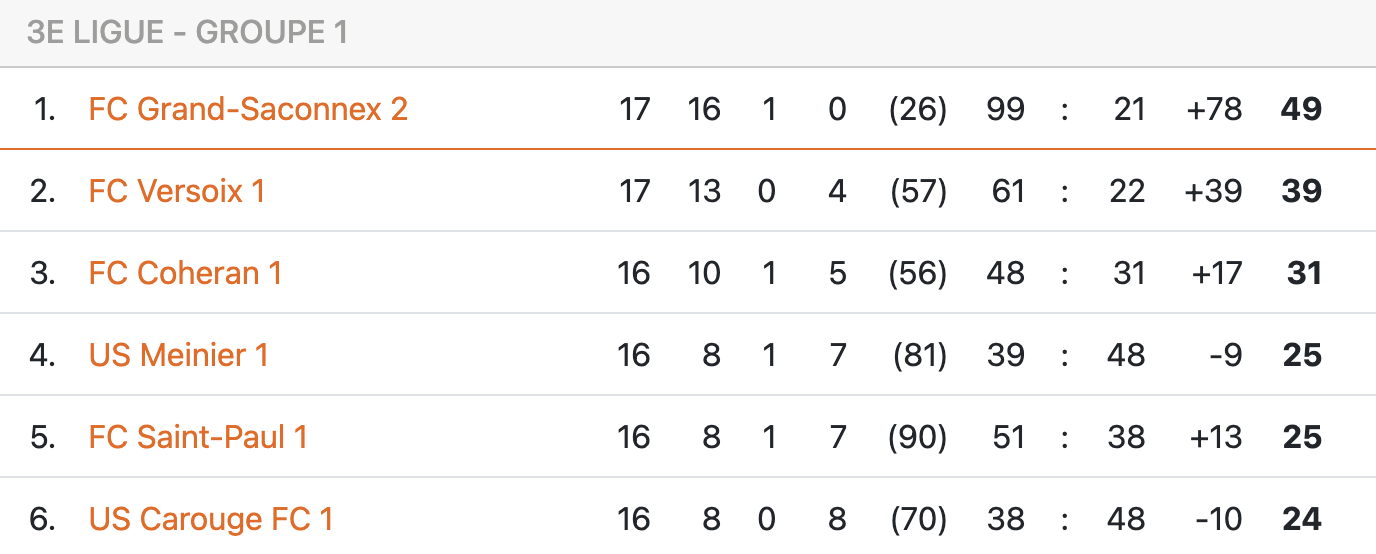Click the 49 points total for Grand-Saconnex
Image resolution: width=1376 pixels, height=554 pixels.
[1301, 109]
